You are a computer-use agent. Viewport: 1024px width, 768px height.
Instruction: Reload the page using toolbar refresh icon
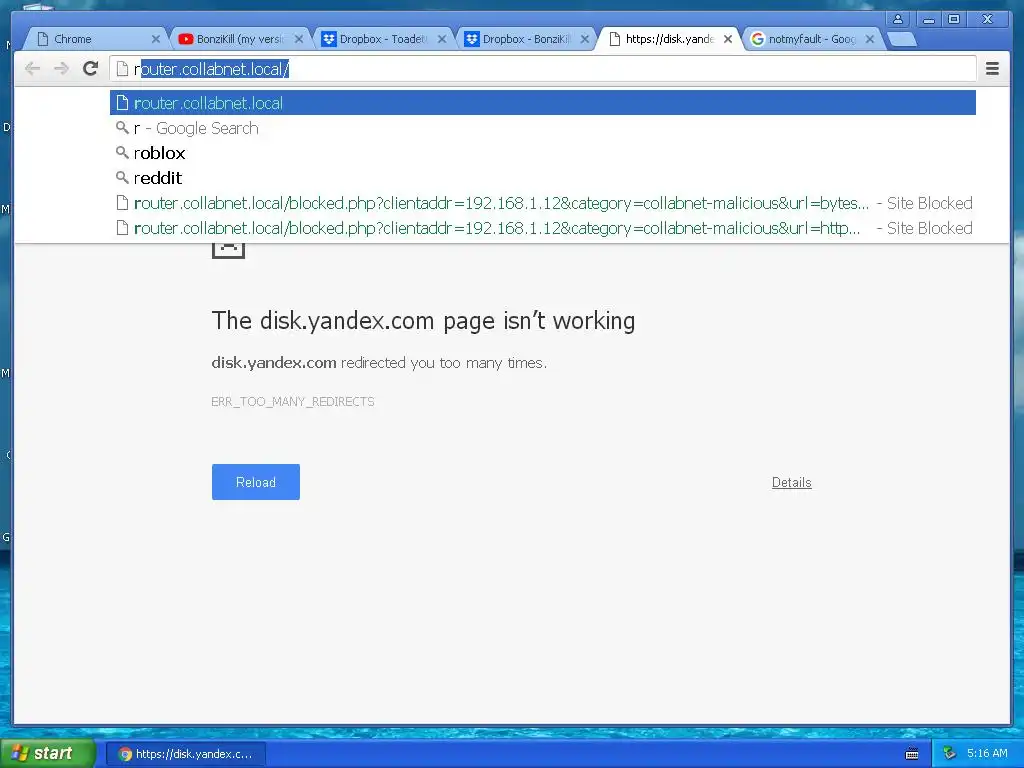pos(91,68)
